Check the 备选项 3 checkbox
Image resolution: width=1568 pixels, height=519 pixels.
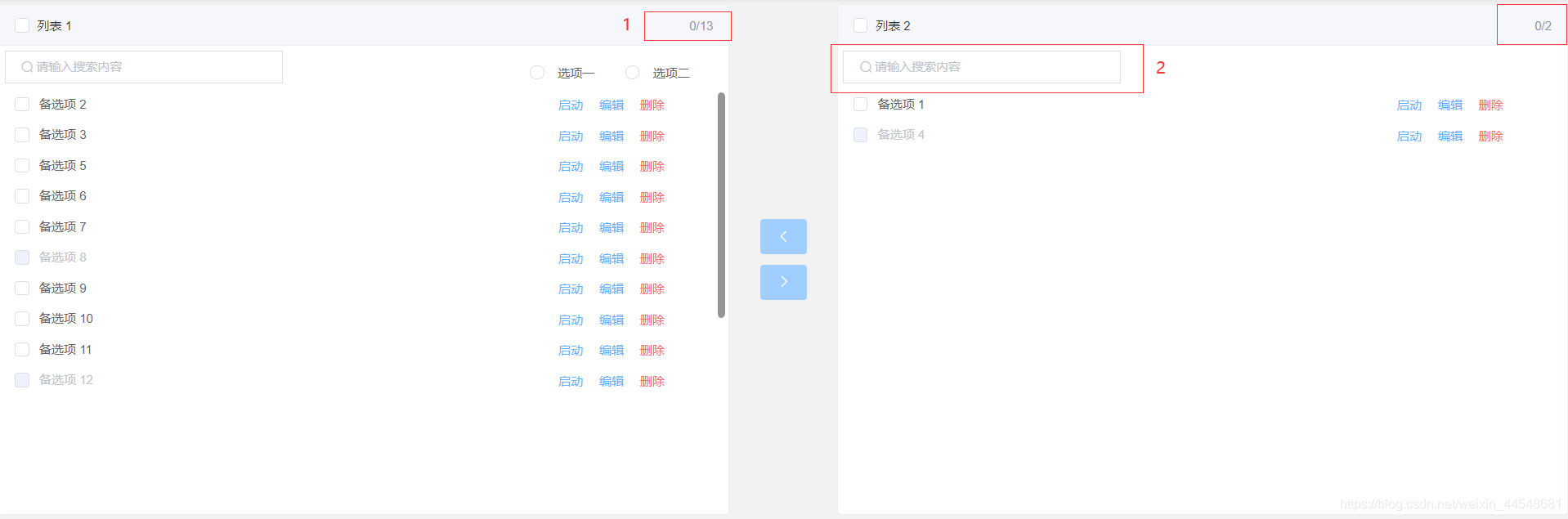22,135
